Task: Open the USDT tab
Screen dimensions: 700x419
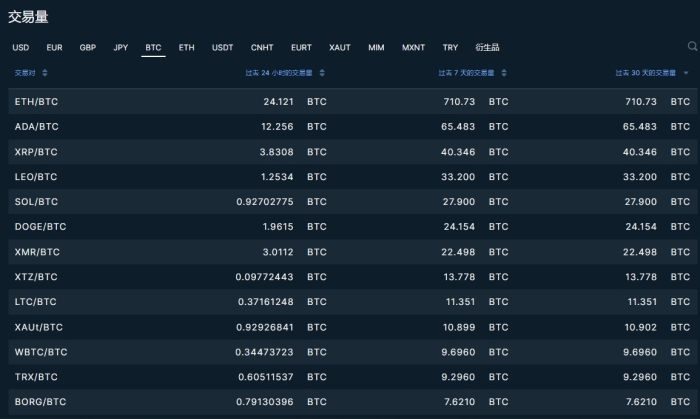Action: (222, 47)
